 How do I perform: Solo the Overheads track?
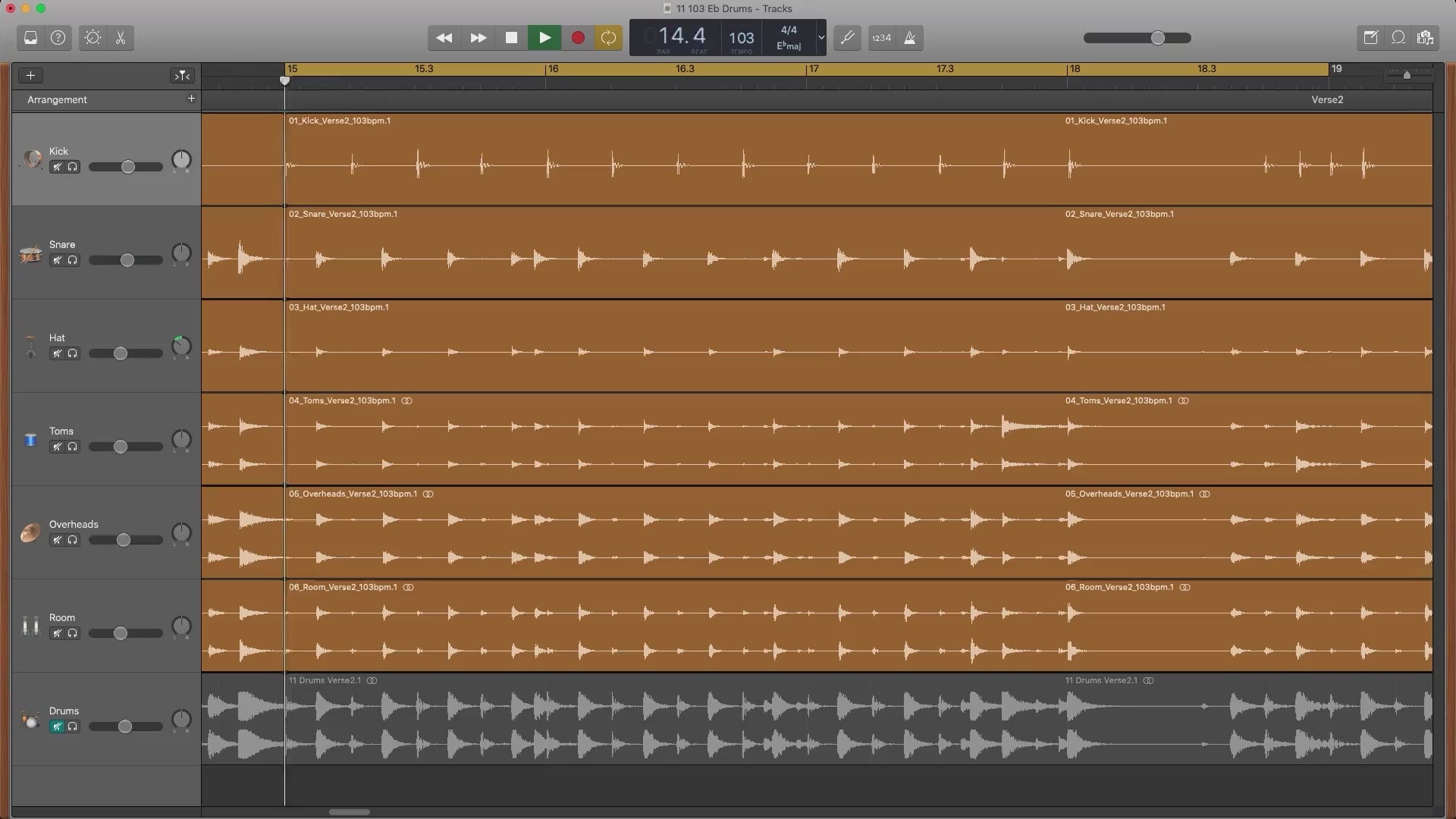coord(73,540)
